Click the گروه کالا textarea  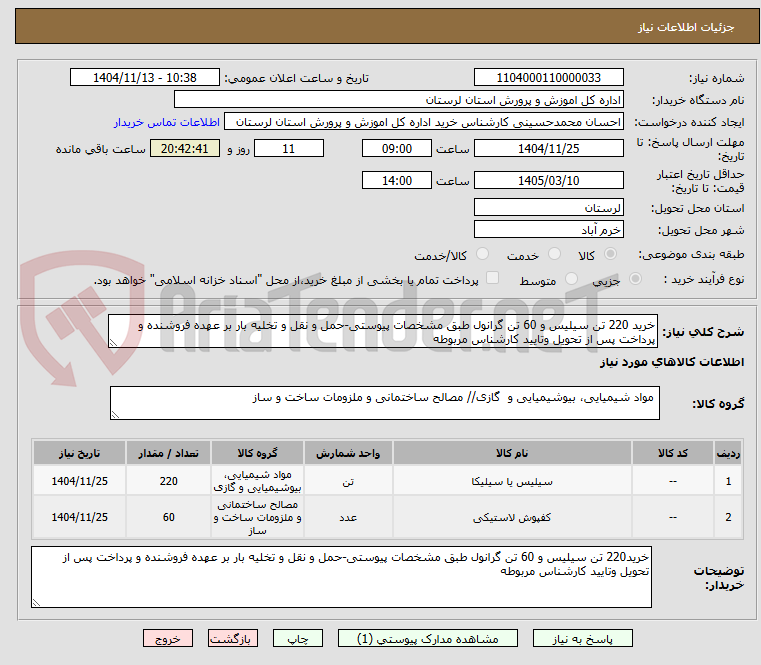tap(385, 403)
